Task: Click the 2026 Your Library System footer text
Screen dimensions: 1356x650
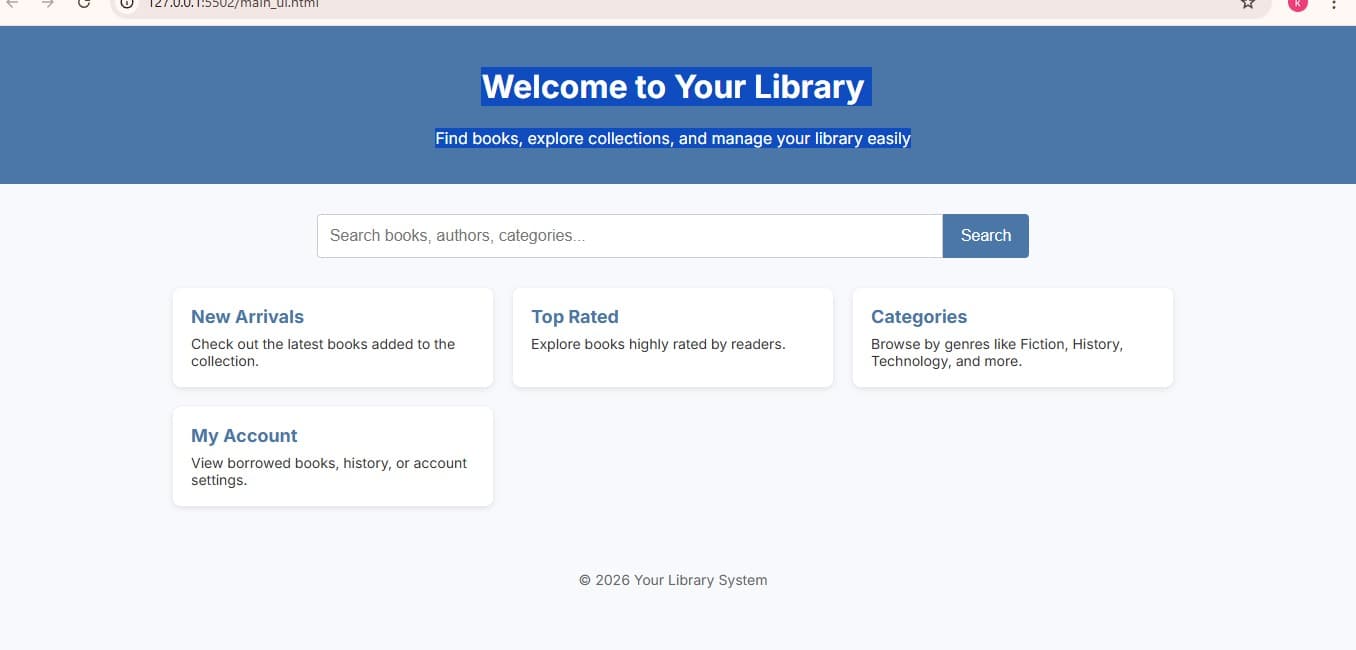Action: [672, 580]
